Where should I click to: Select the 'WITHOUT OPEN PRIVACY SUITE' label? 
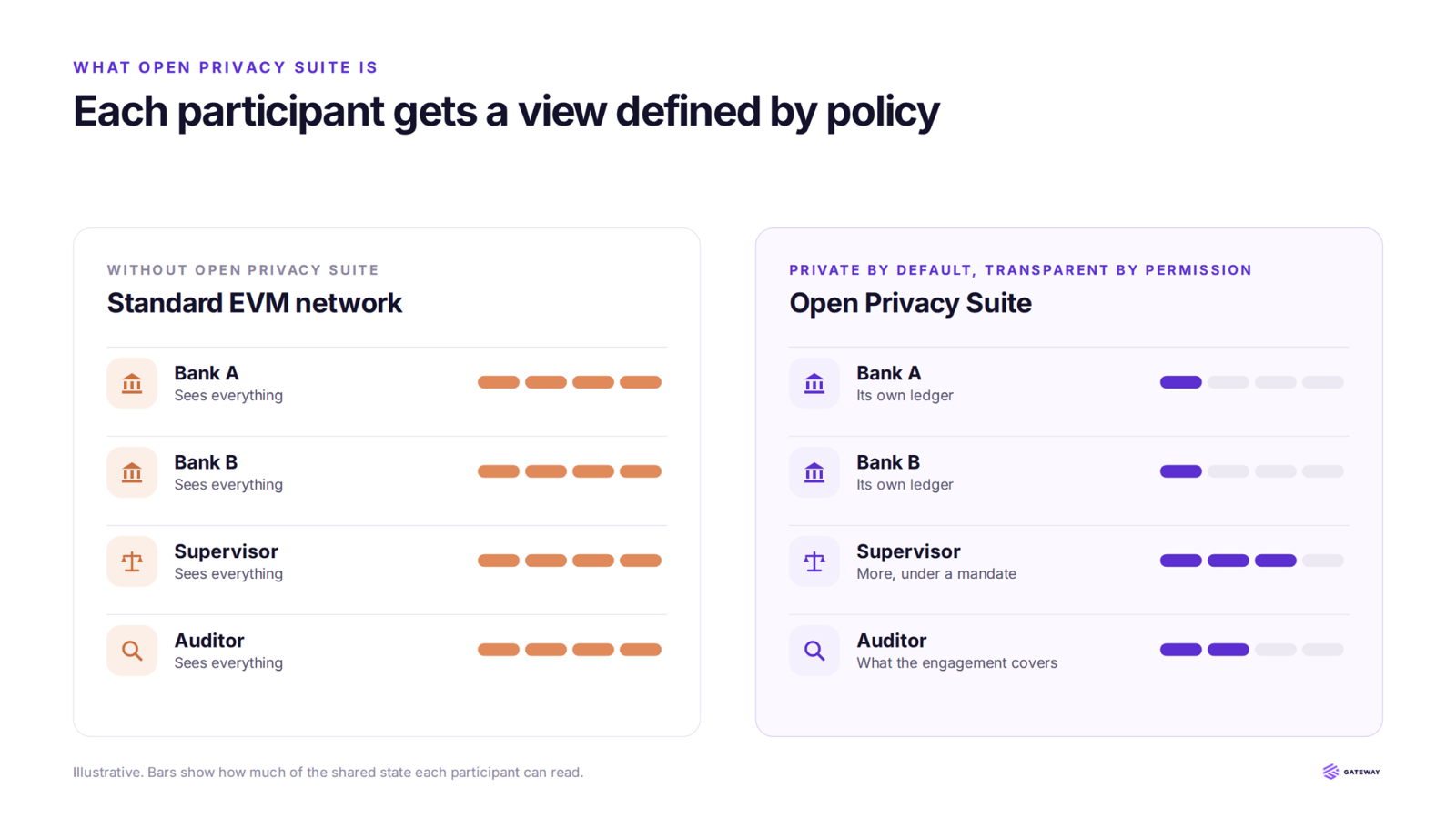pyautogui.click(x=243, y=270)
